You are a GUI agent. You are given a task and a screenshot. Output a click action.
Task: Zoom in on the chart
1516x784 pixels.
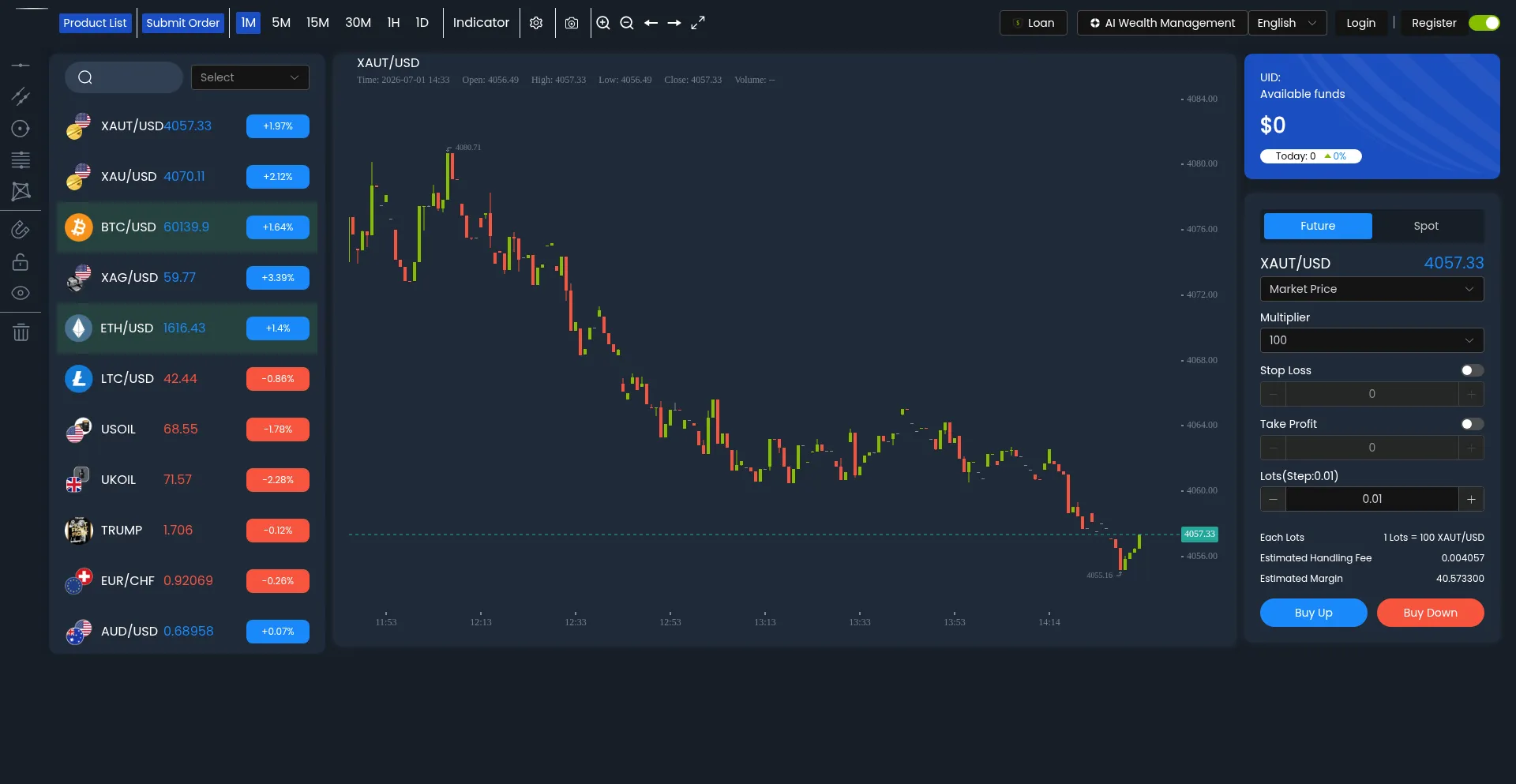pos(603,23)
